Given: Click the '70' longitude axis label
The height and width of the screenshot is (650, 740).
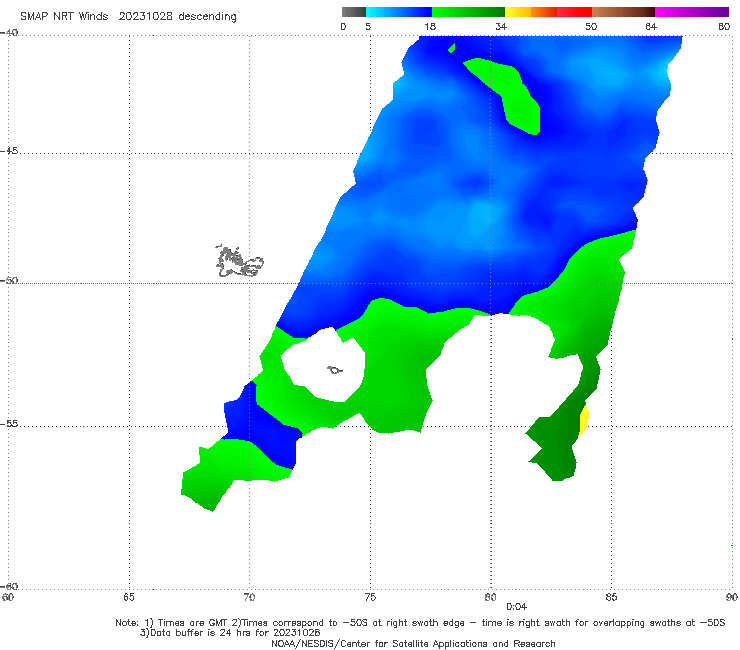Looking at the screenshot, I should click(x=249, y=597).
